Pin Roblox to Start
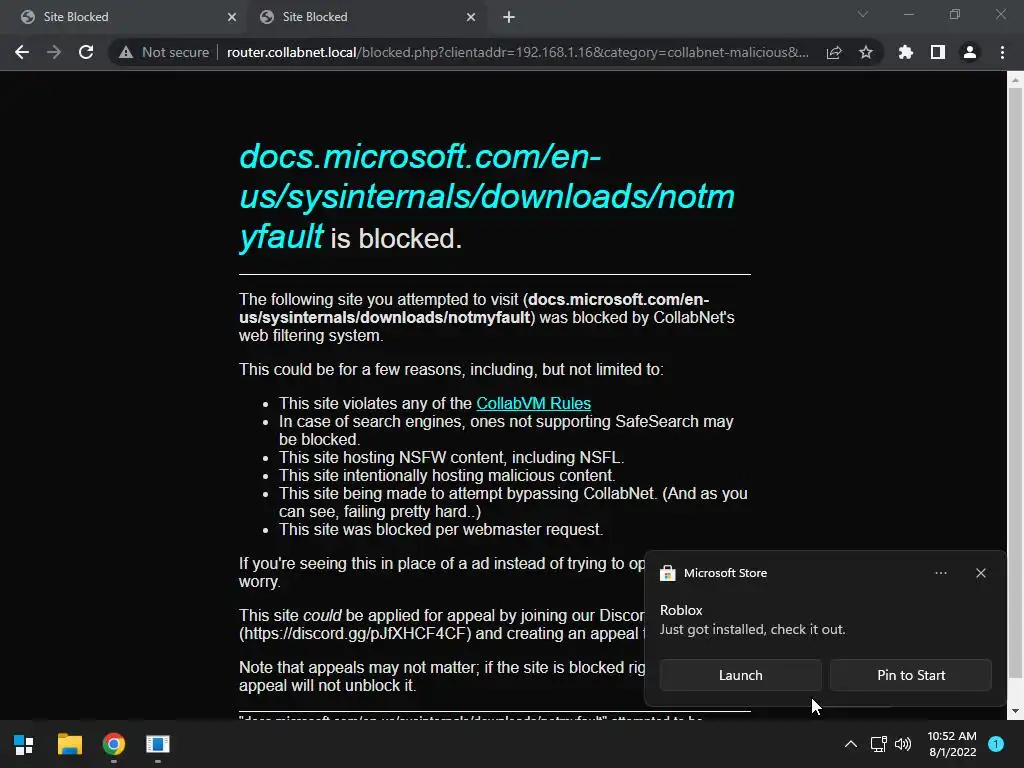The image size is (1024, 768). (x=911, y=675)
